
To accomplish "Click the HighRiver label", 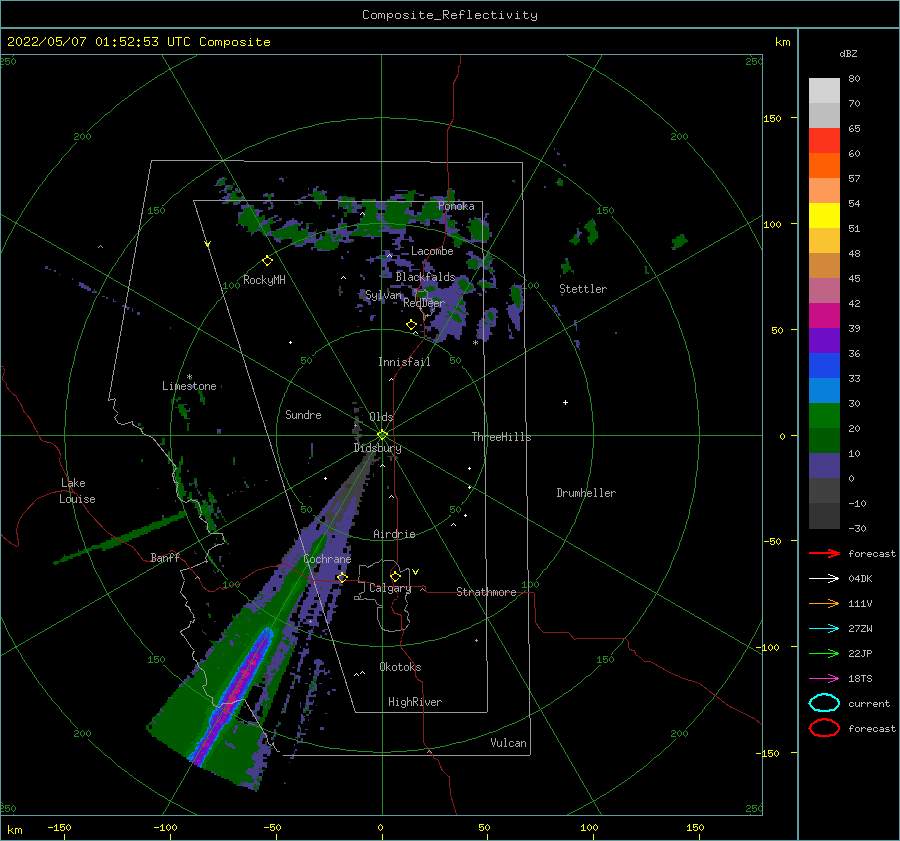I will coord(415,702).
